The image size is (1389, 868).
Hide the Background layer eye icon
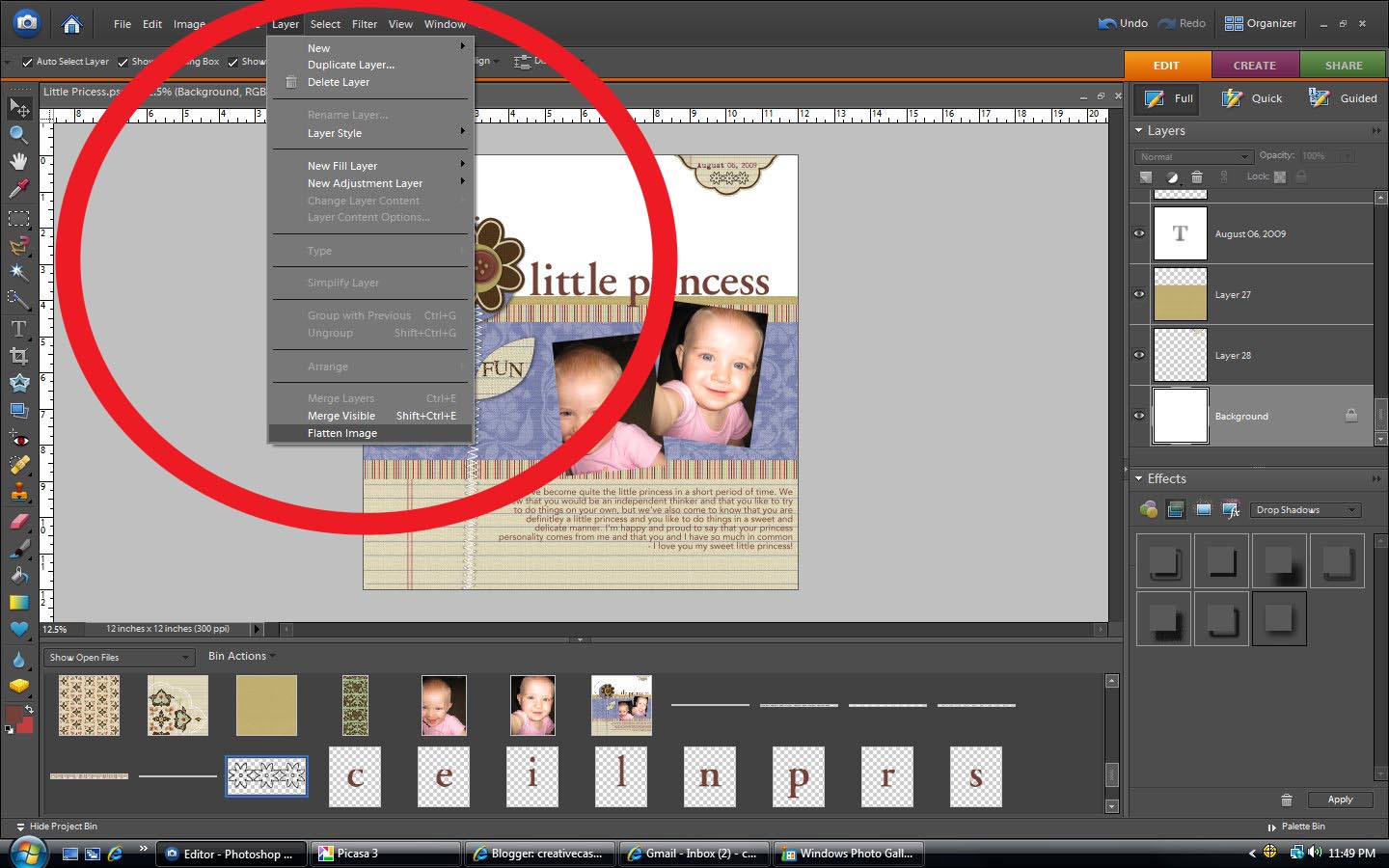point(1139,416)
